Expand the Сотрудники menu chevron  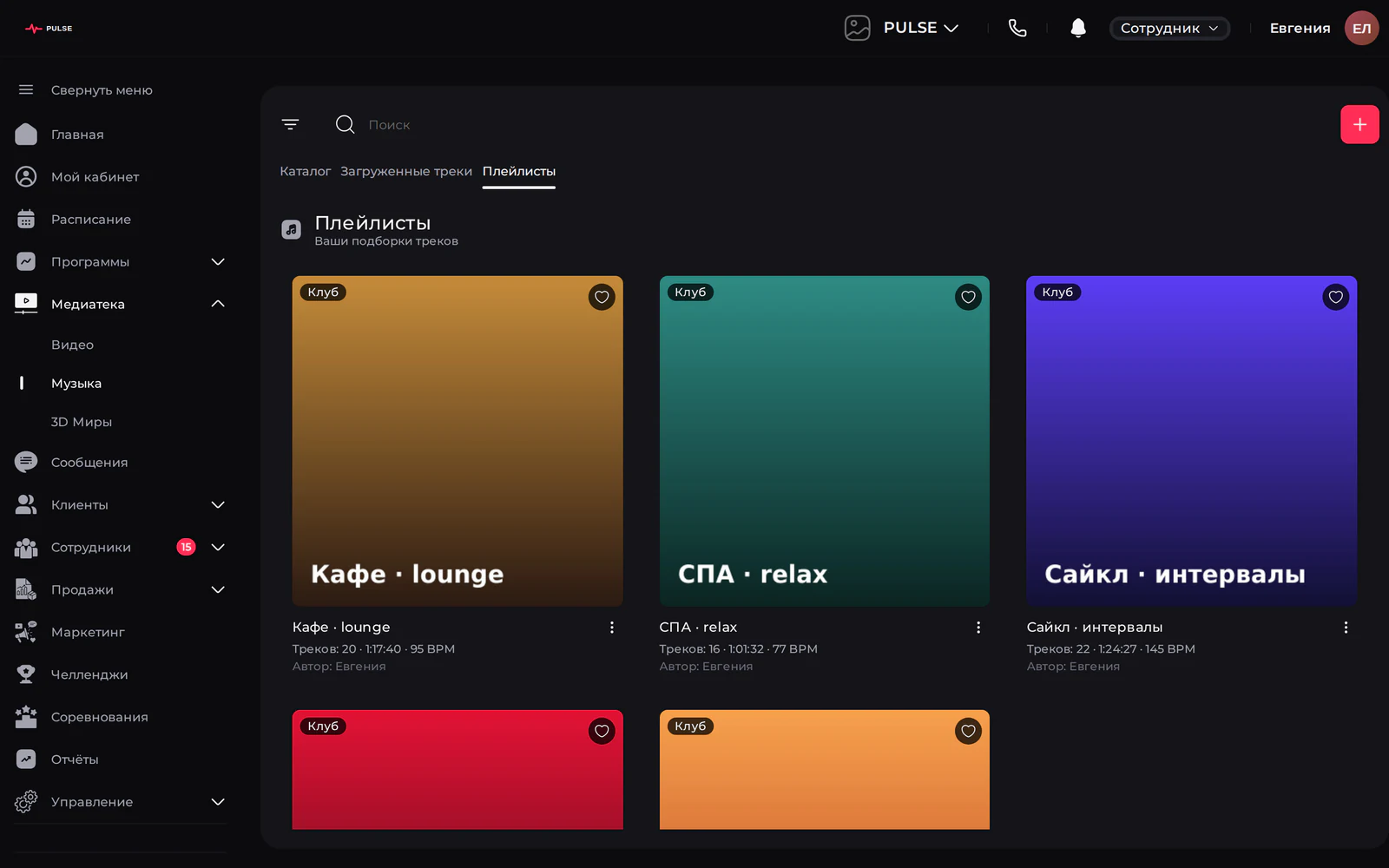pos(218,547)
